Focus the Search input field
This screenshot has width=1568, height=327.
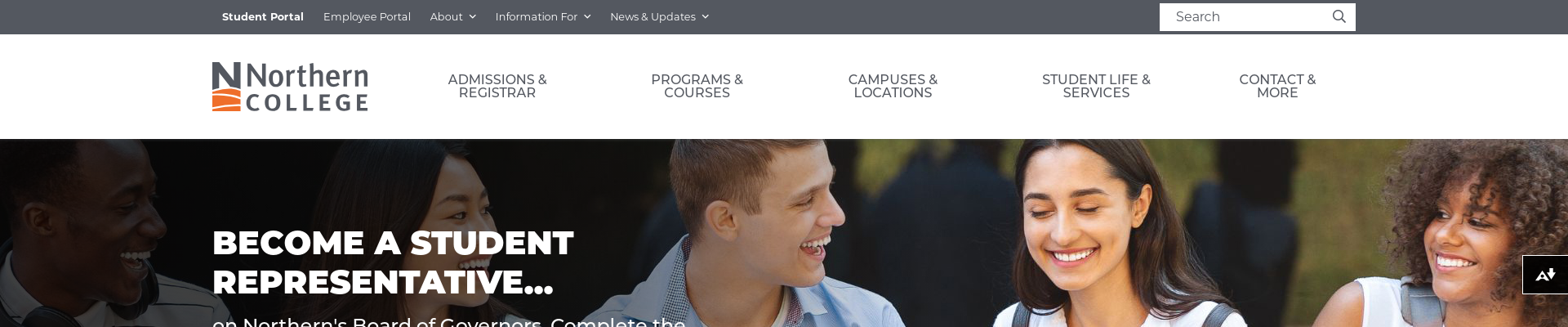(x=1245, y=16)
